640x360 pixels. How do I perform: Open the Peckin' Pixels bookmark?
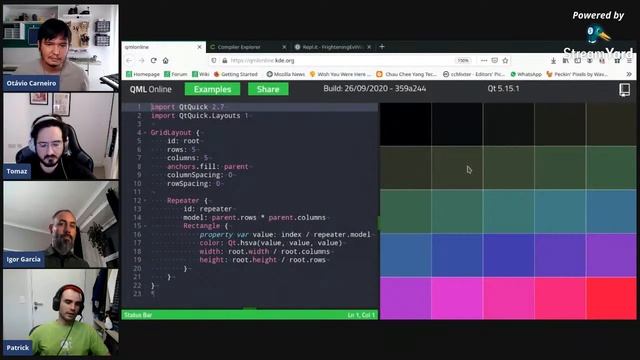pyautogui.click(x=577, y=74)
